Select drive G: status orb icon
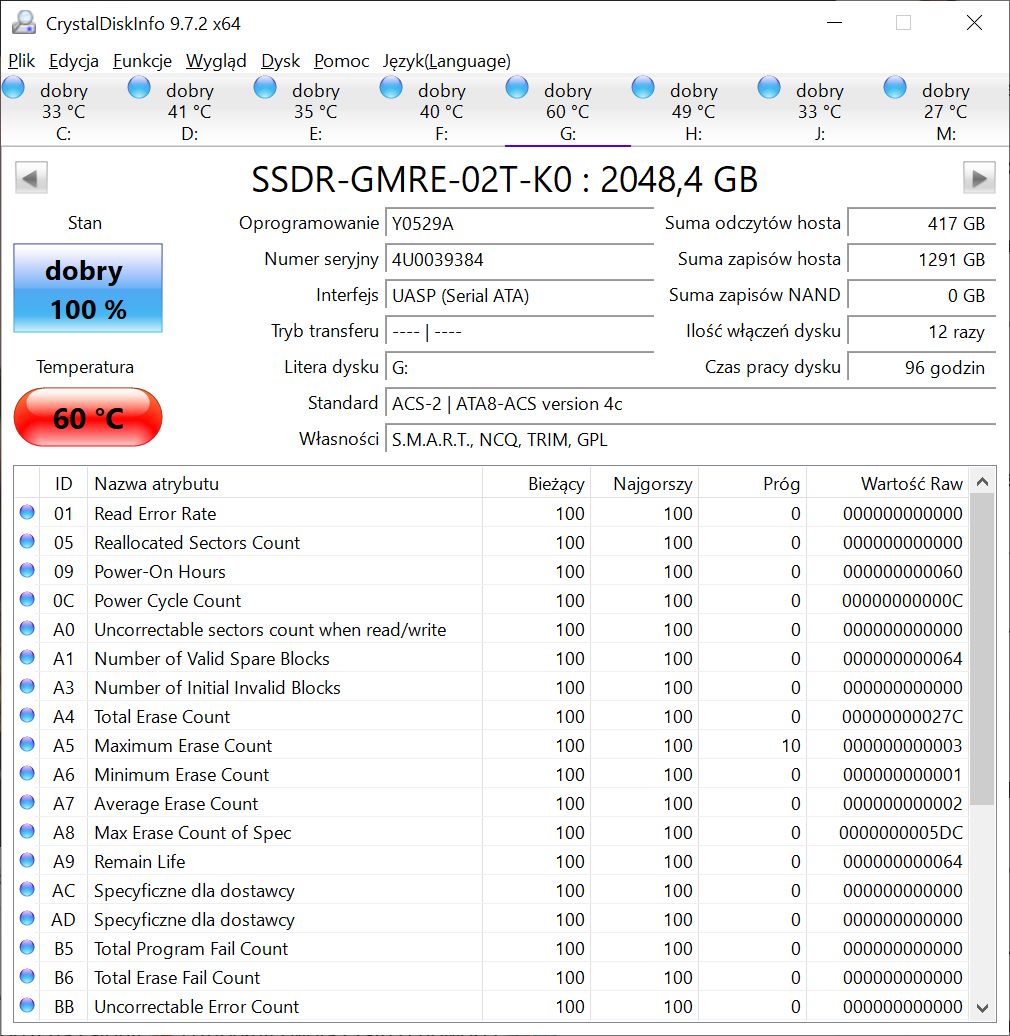This screenshot has height=1036, width=1010. 517,87
